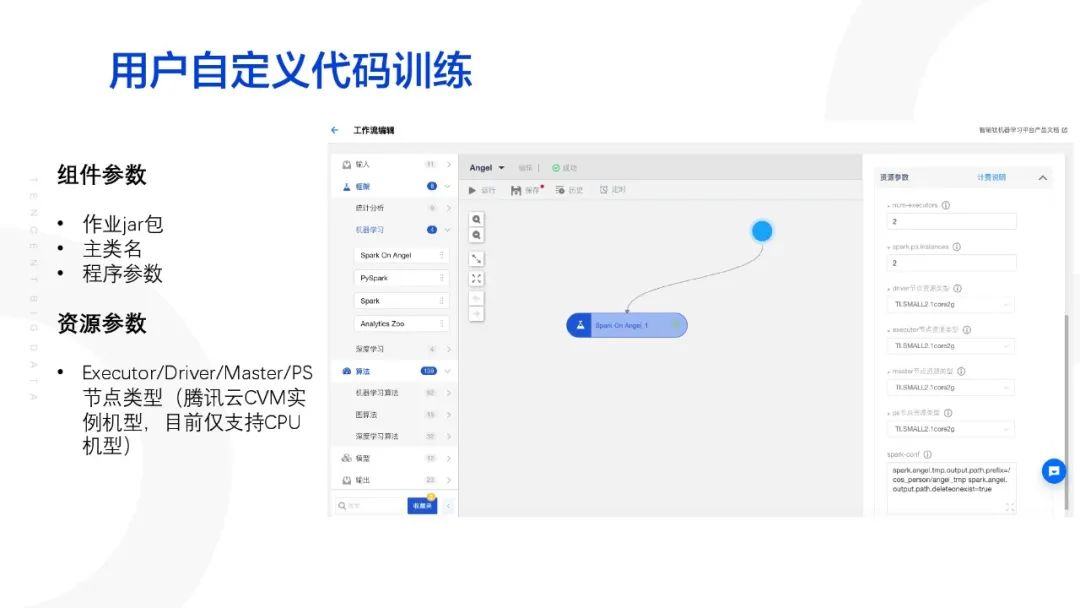The height and width of the screenshot is (608, 1080).
Task: Select the Spark On Angel_1 node
Action: point(627,325)
